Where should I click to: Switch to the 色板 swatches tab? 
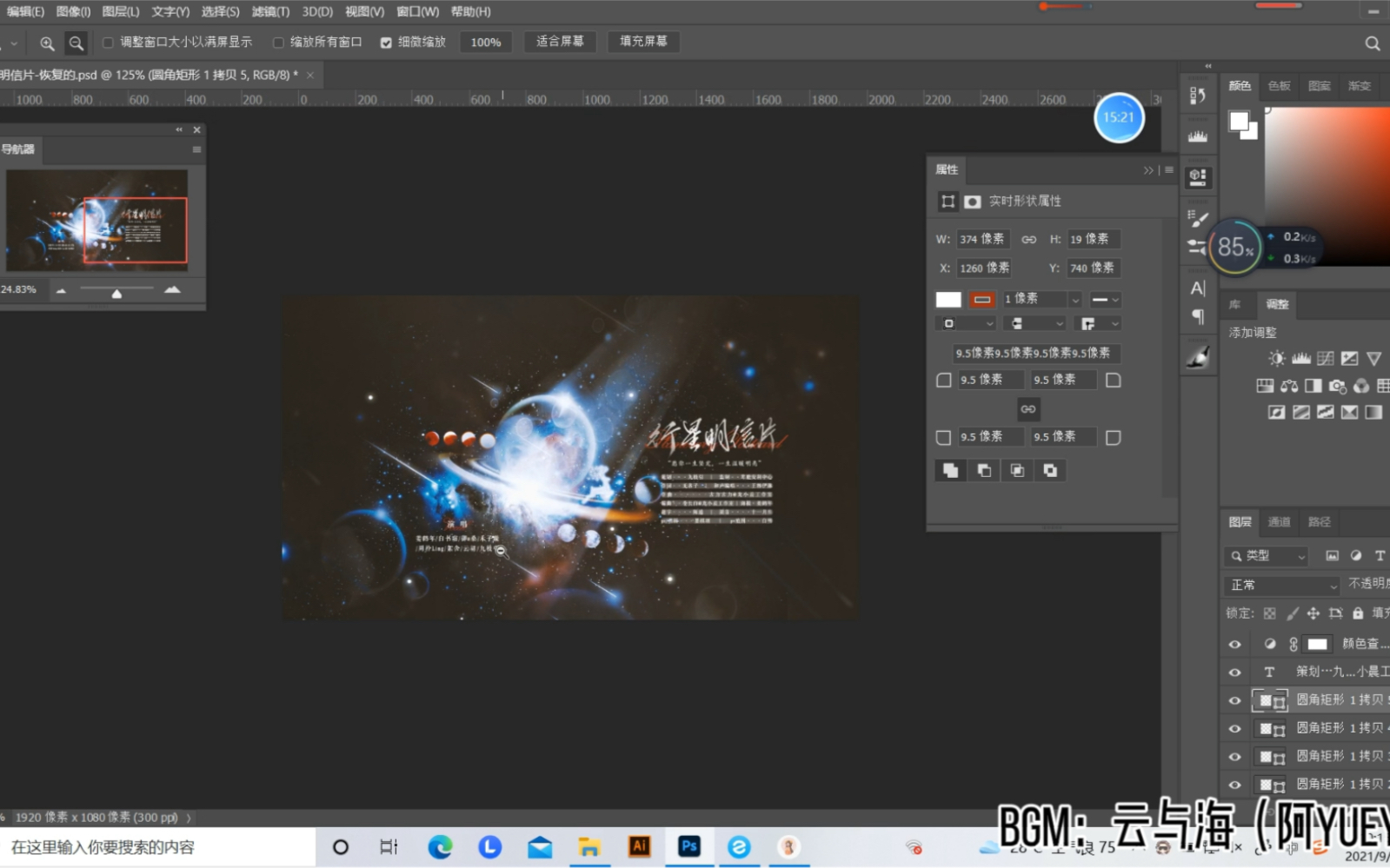(1280, 86)
